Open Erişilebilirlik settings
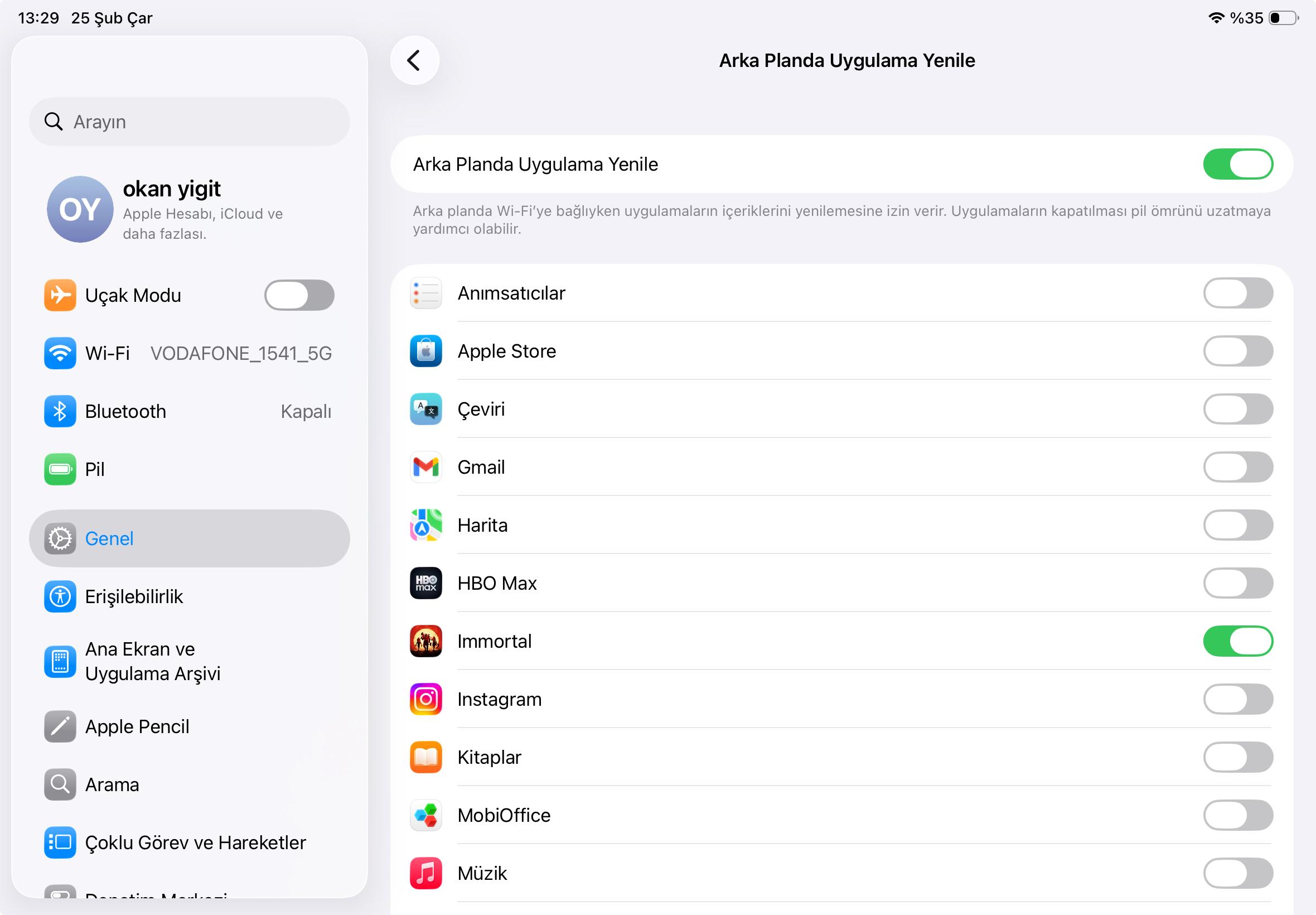This screenshot has width=1316, height=915. point(189,596)
